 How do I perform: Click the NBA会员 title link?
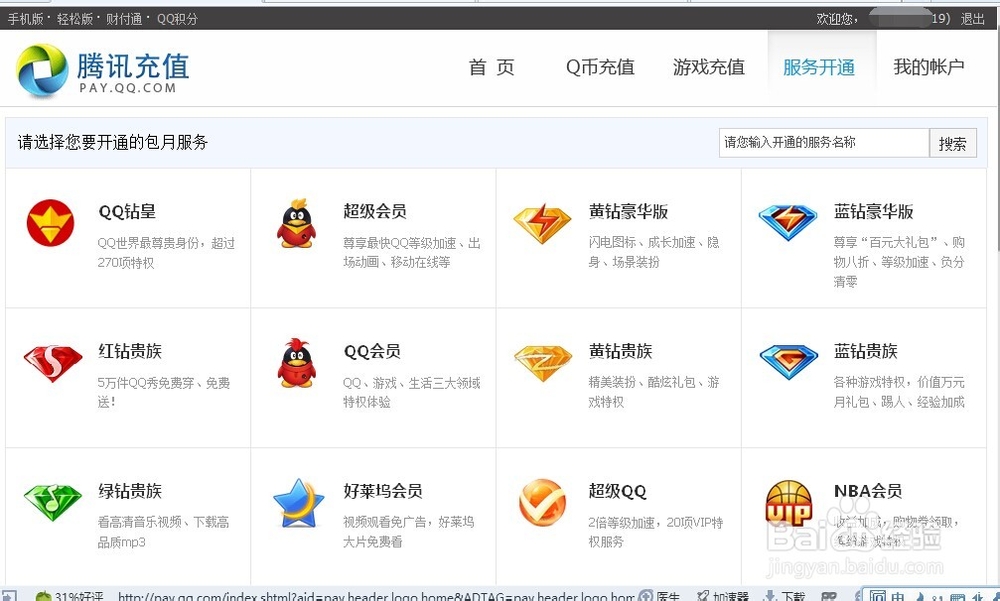[x=868, y=491]
